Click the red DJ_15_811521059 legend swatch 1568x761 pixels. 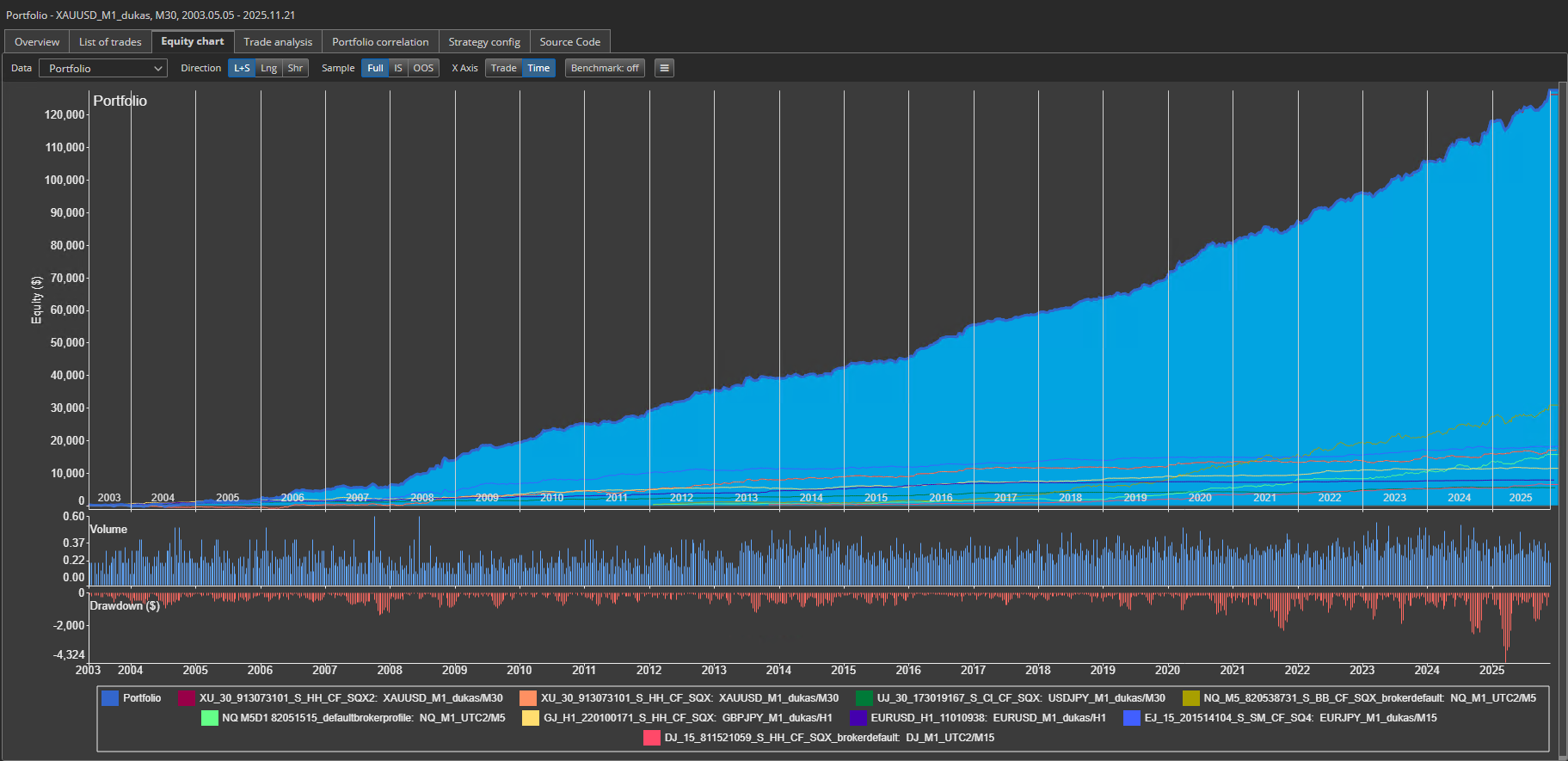click(652, 738)
